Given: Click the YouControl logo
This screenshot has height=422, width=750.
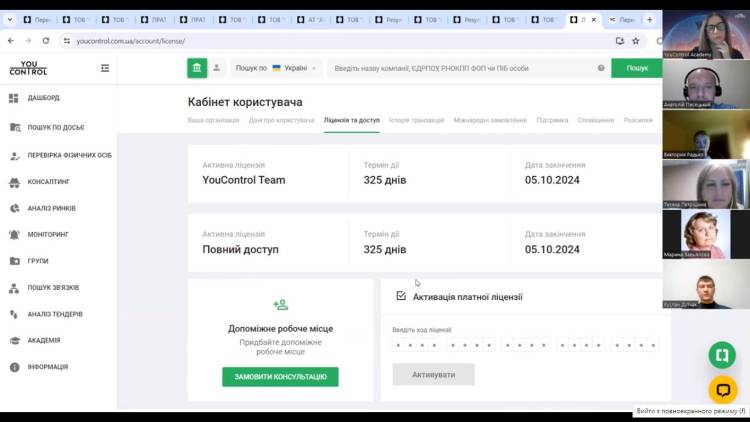Looking at the screenshot, I should (28, 68).
